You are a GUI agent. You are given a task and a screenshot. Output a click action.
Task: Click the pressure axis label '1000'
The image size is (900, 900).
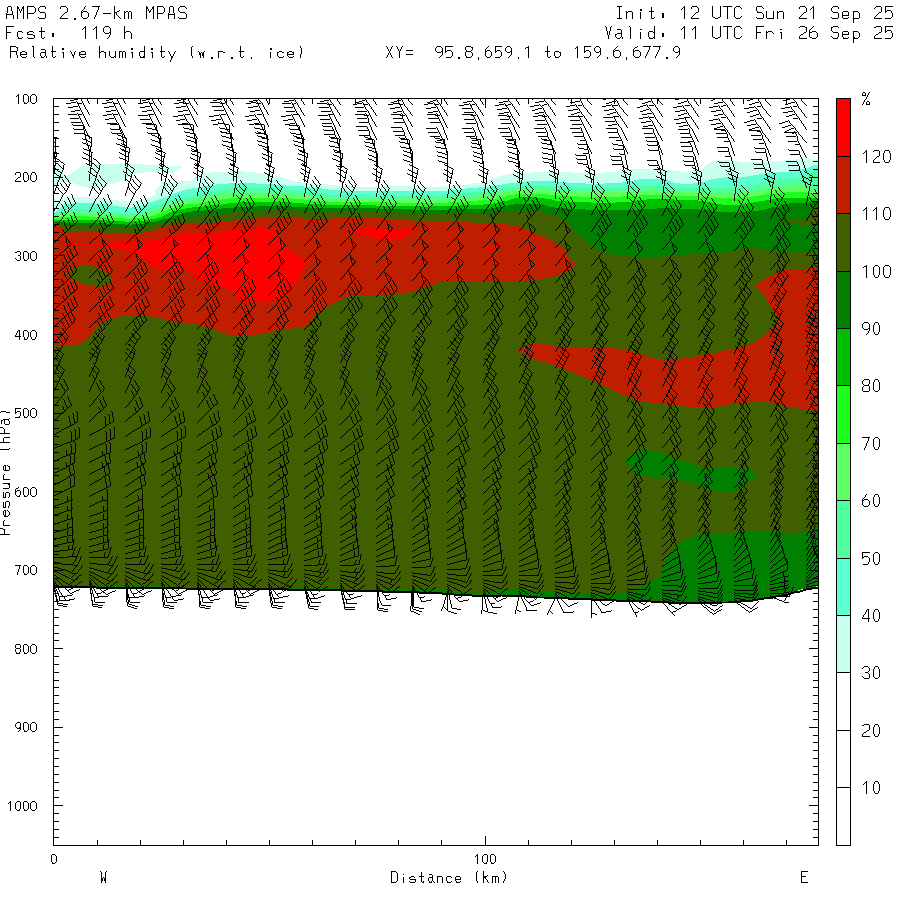point(22,806)
